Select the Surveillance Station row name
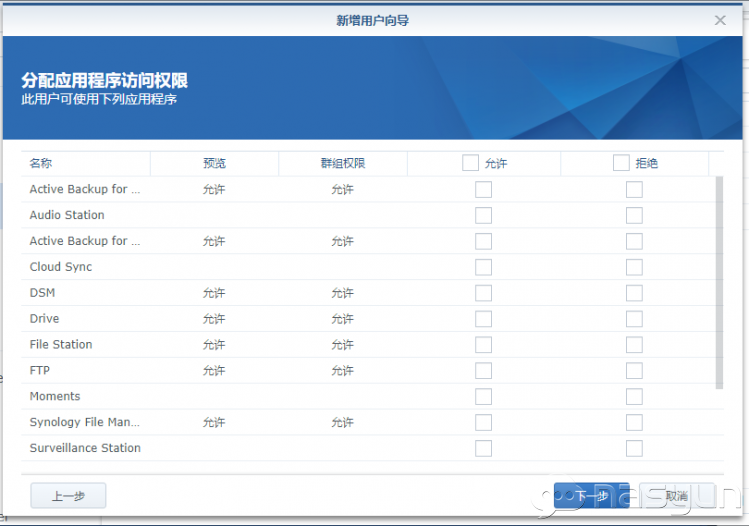 pyautogui.click(x=85, y=448)
